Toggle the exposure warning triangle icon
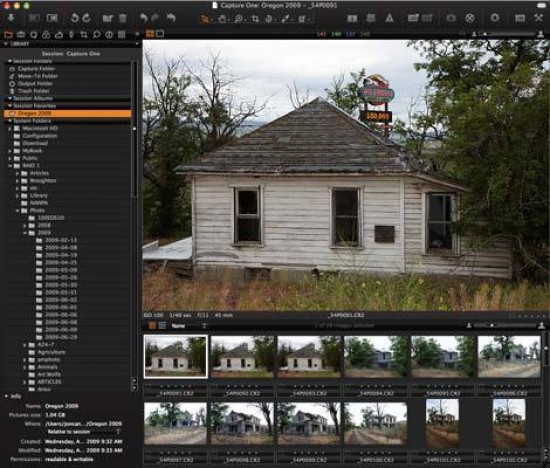550x468 pixels. coord(389,18)
